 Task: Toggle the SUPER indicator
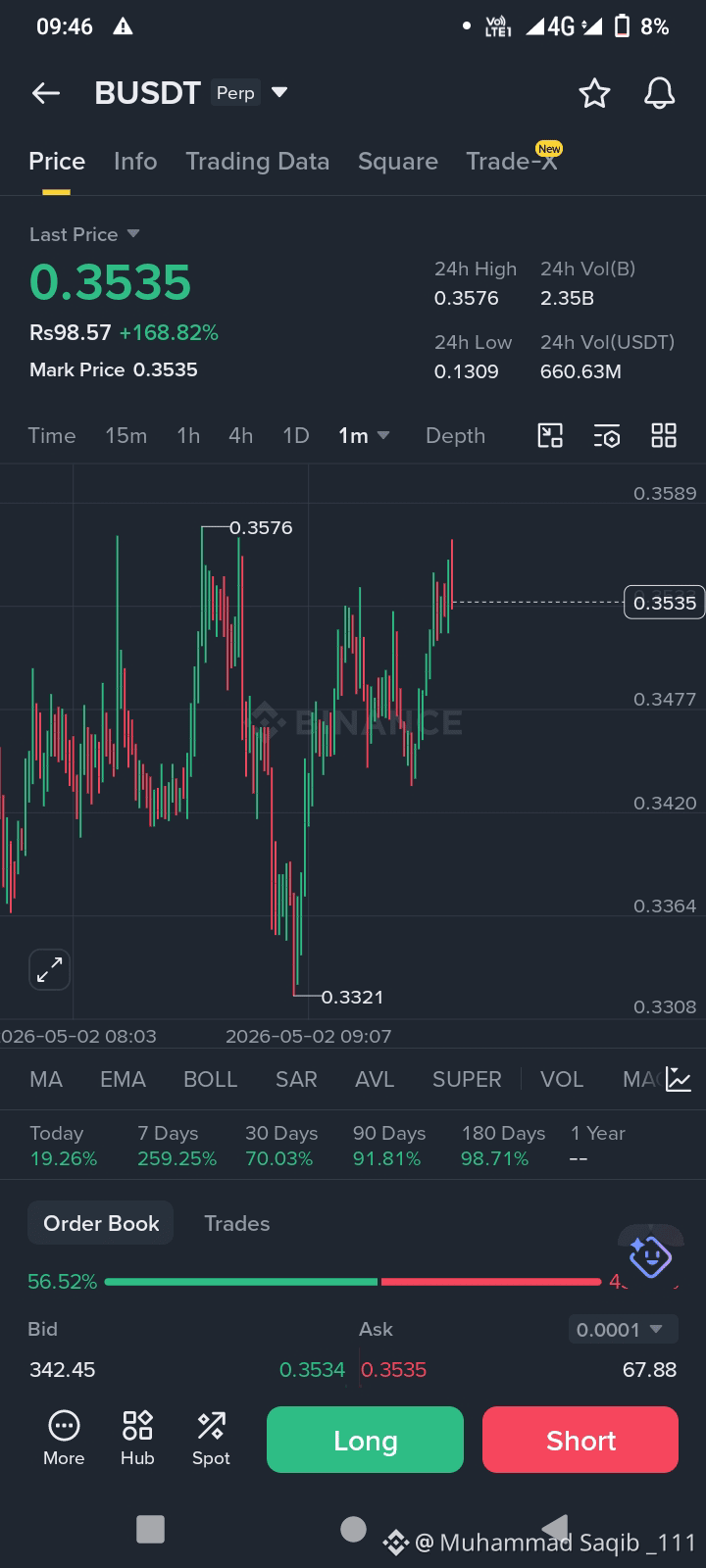tap(467, 1079)
